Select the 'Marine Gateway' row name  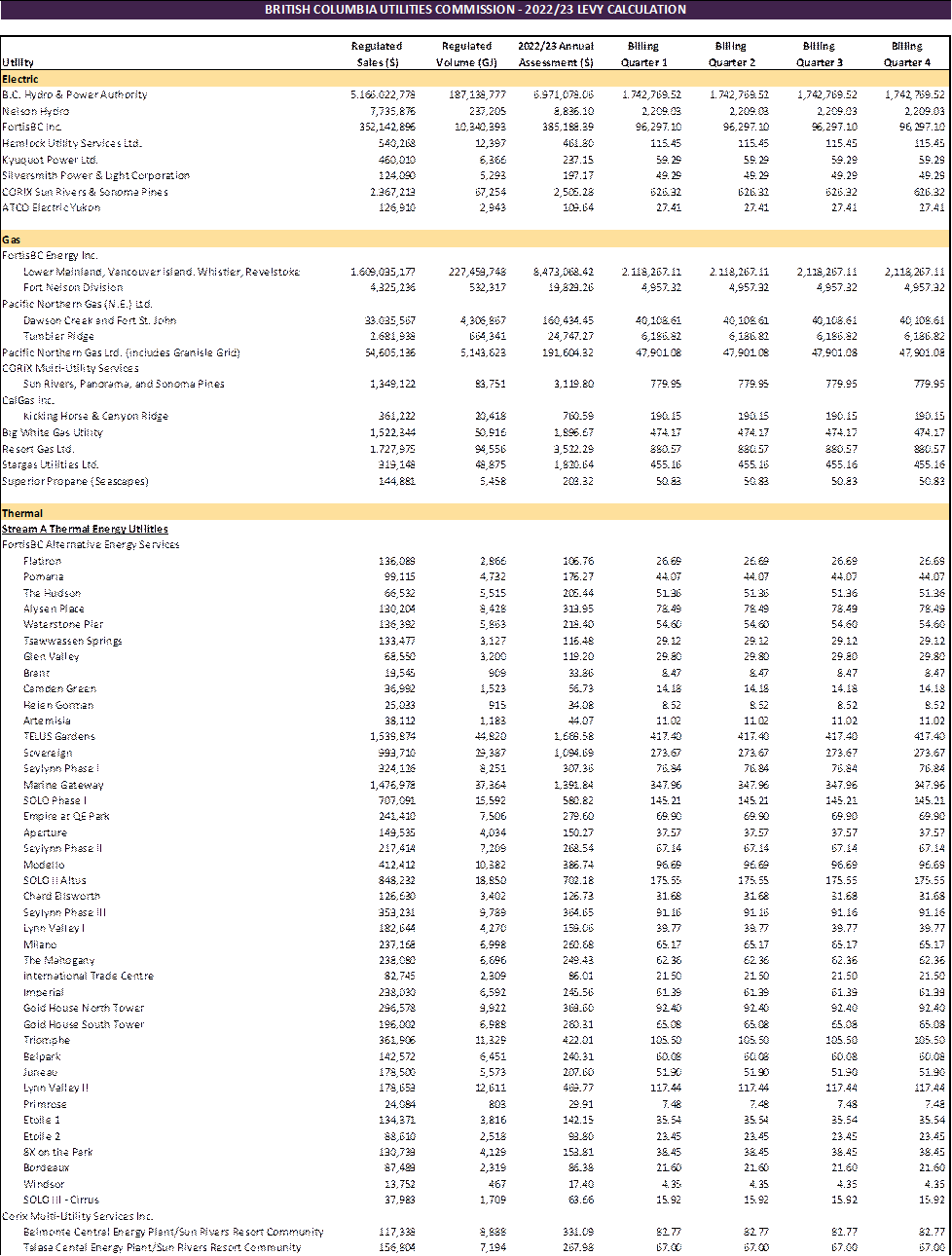63,785
